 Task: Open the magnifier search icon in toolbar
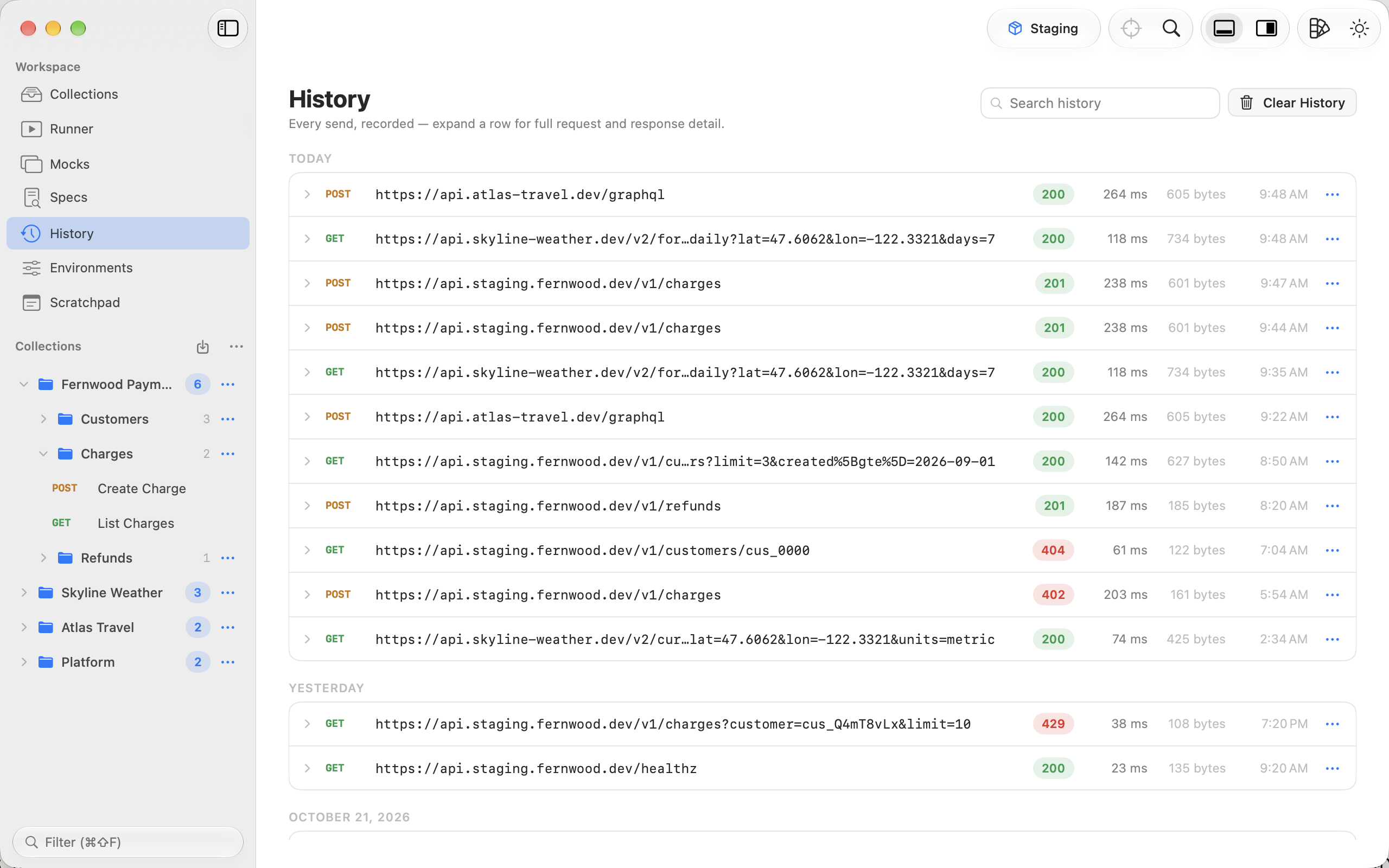point(1171,28)
